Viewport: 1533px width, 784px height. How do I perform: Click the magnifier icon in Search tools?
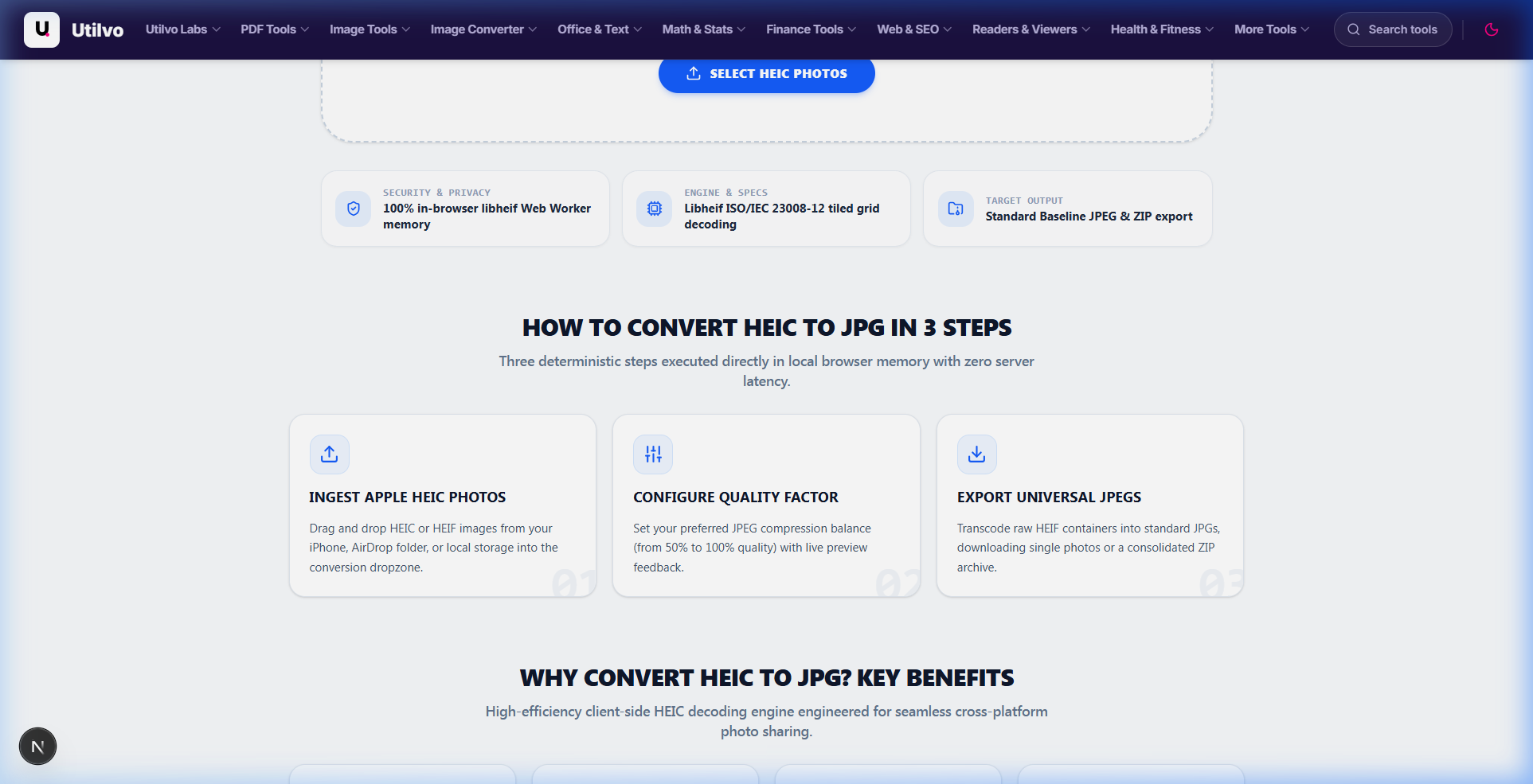click(1353, 29)
